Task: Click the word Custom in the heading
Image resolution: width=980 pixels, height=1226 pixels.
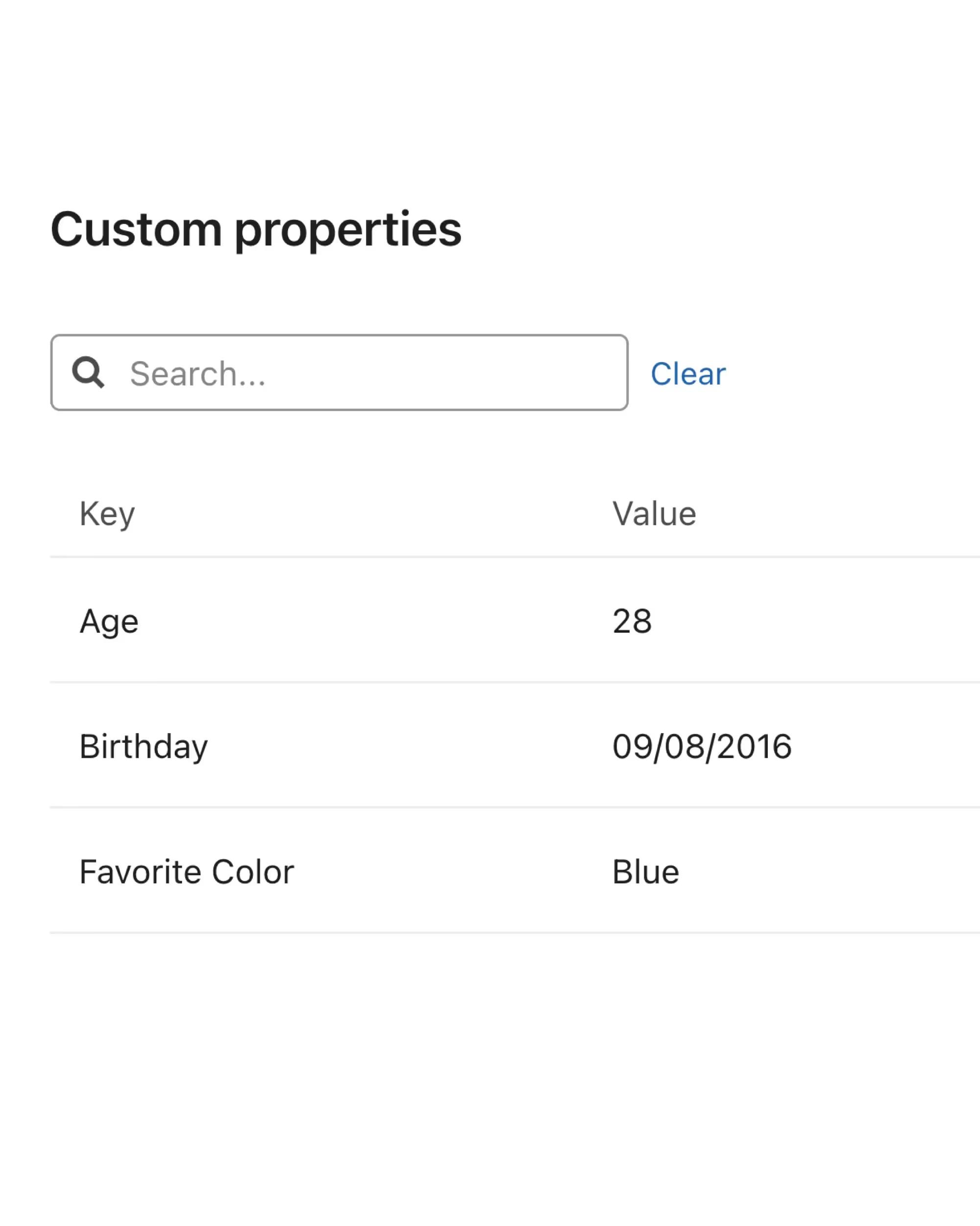Action: tap(136, 229)
